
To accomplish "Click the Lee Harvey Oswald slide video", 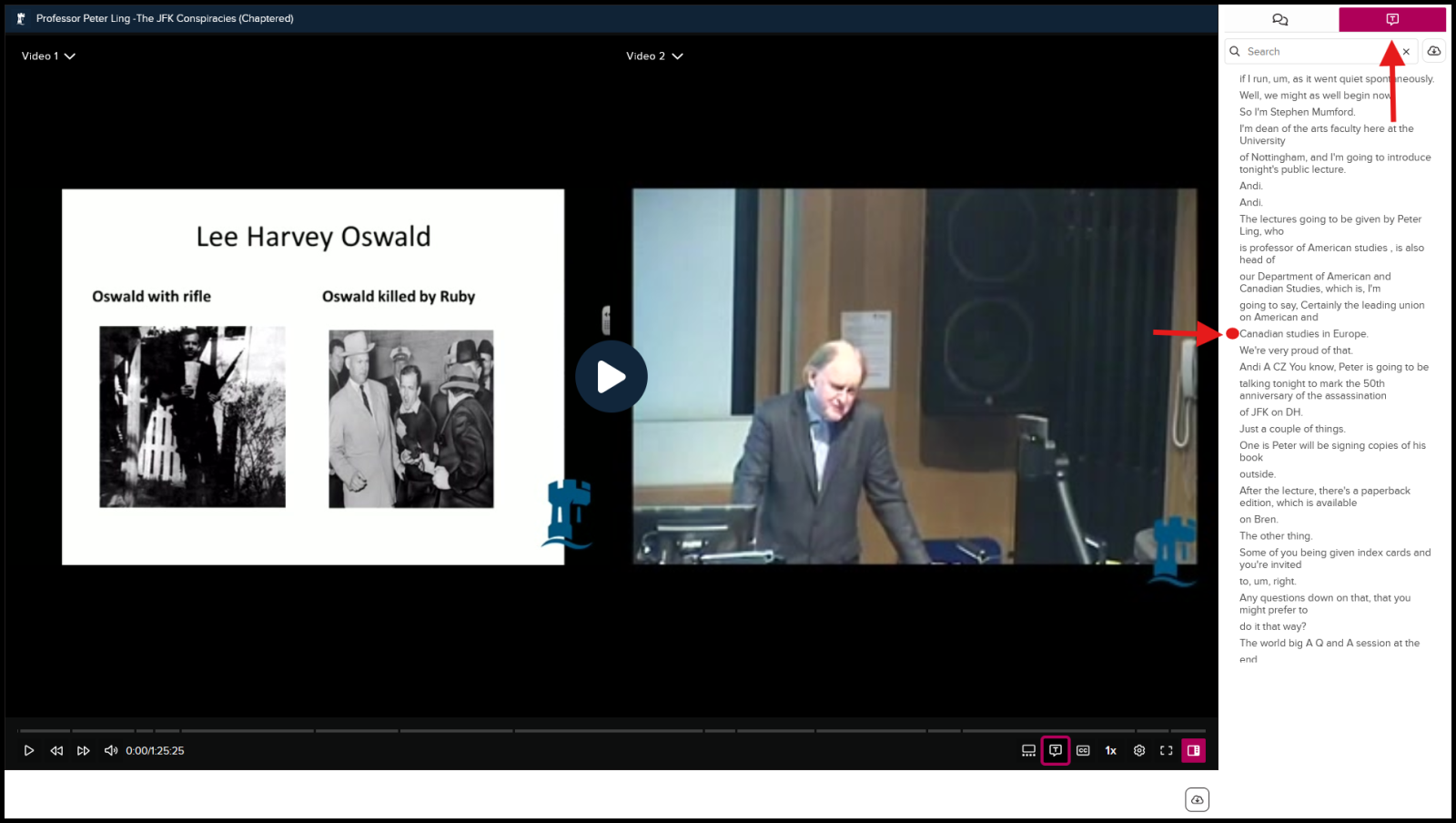I will pos(313,377).
